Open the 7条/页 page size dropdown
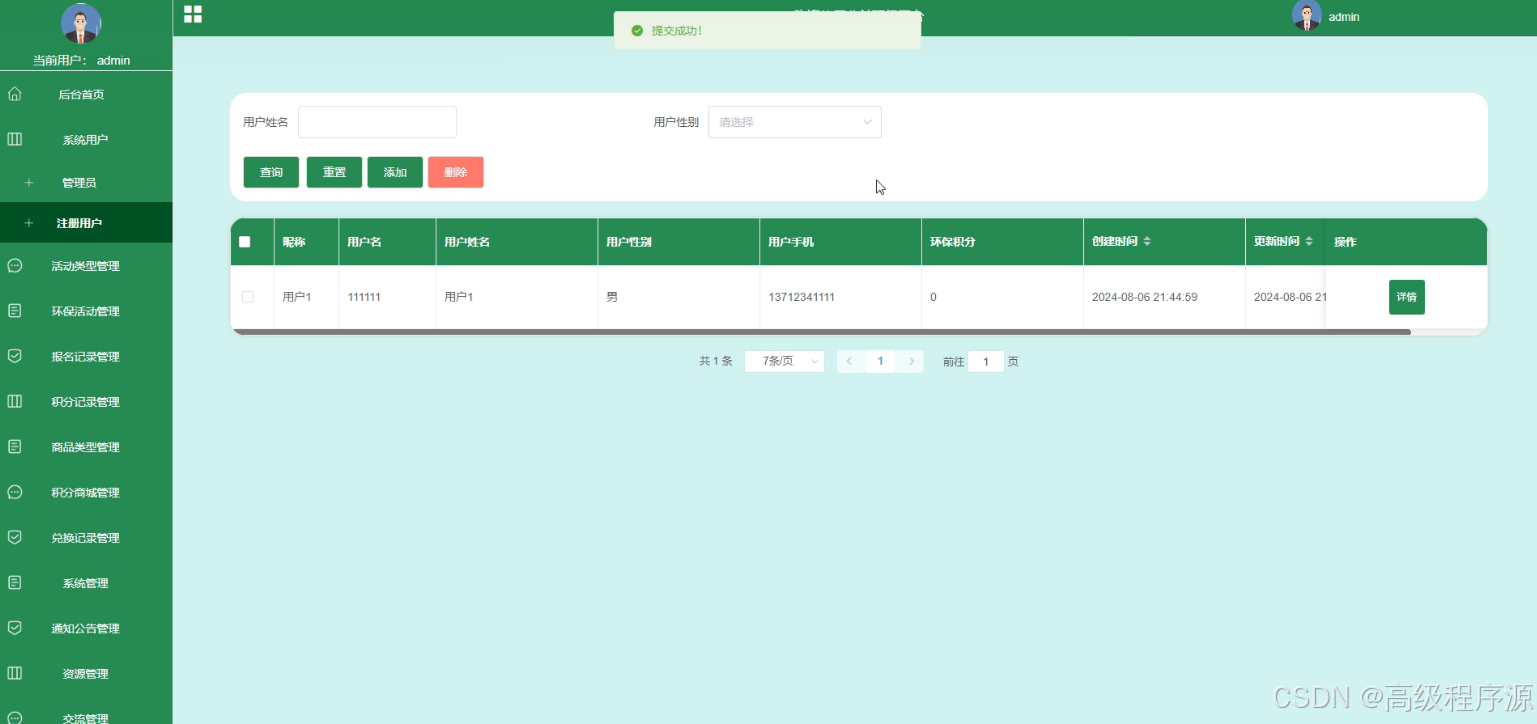The height and width of the screenshot is (724, 1537). point(784,361)
